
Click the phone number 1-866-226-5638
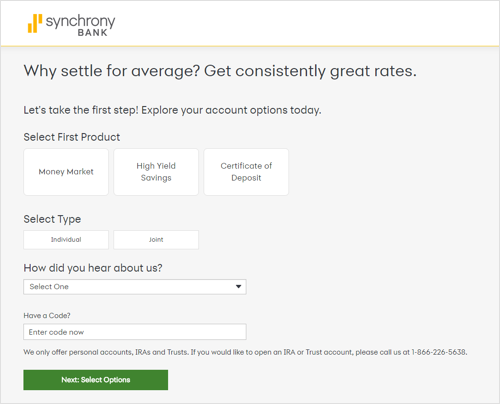pos(439,352)
